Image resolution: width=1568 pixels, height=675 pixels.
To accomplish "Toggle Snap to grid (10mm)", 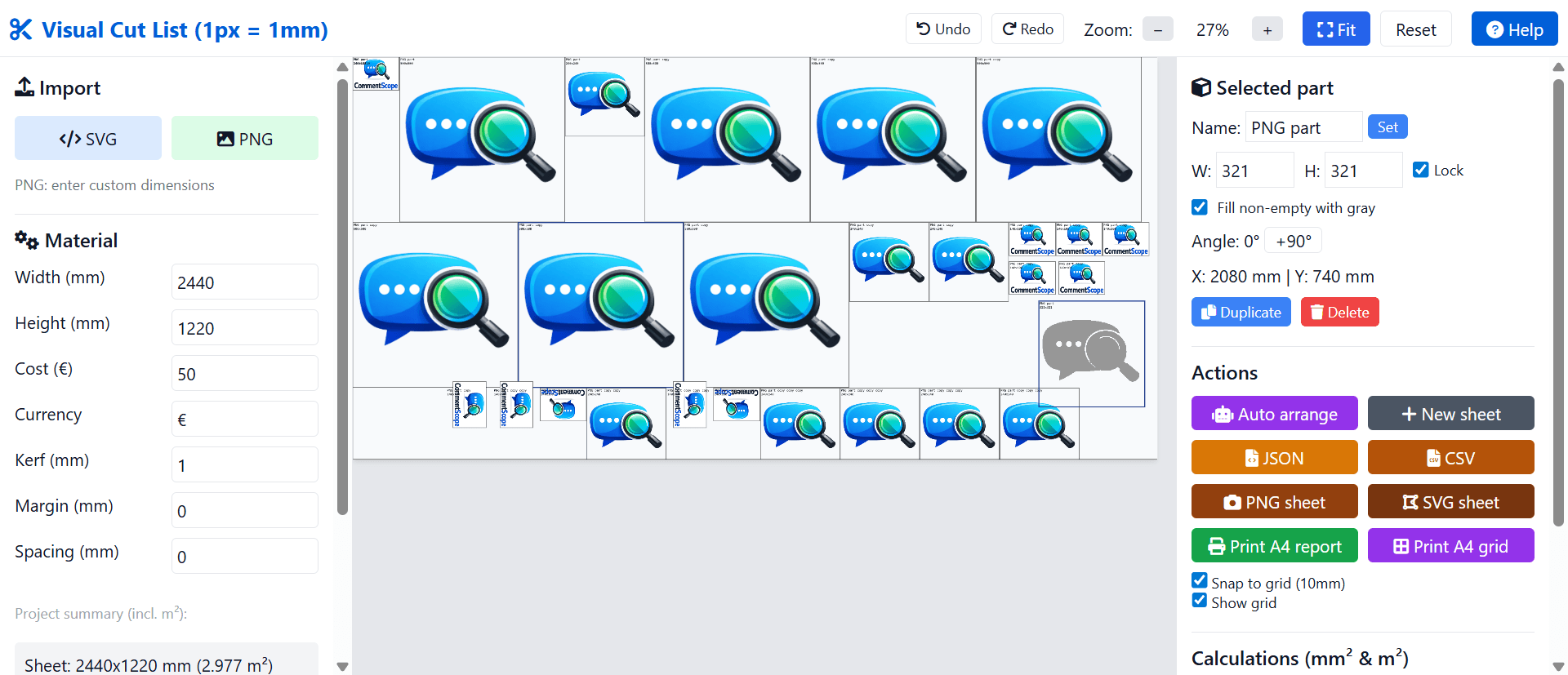I will coord(1200,581).
